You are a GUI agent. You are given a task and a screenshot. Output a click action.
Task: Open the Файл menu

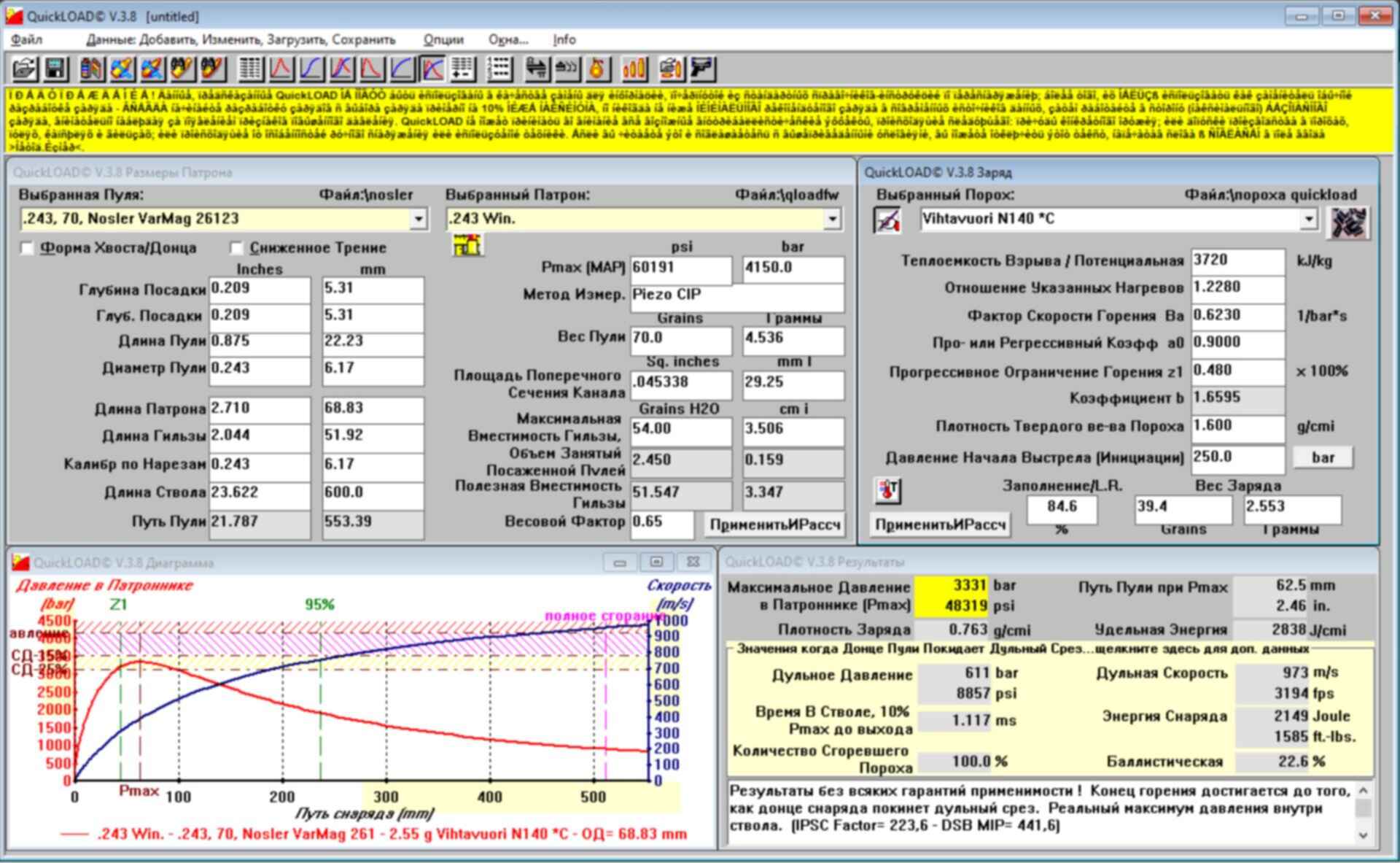(x=27, y=39)
